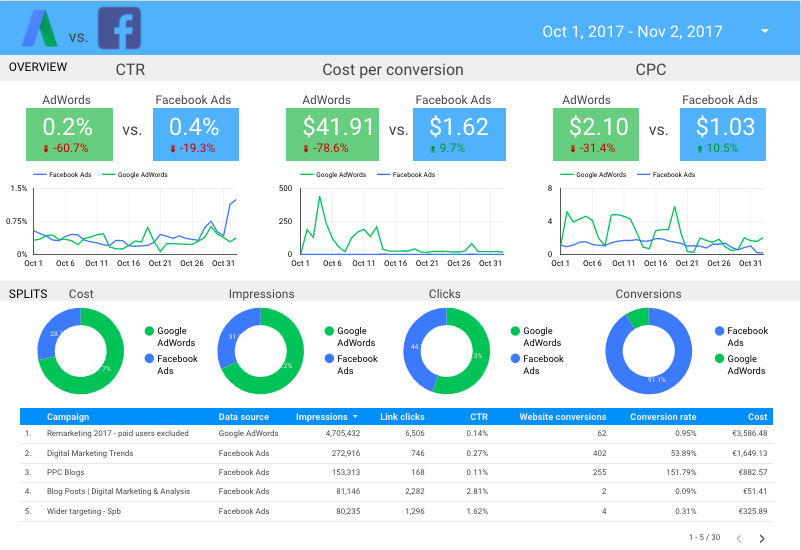
Task: Go to previous table page arrow
Action: 739,538
